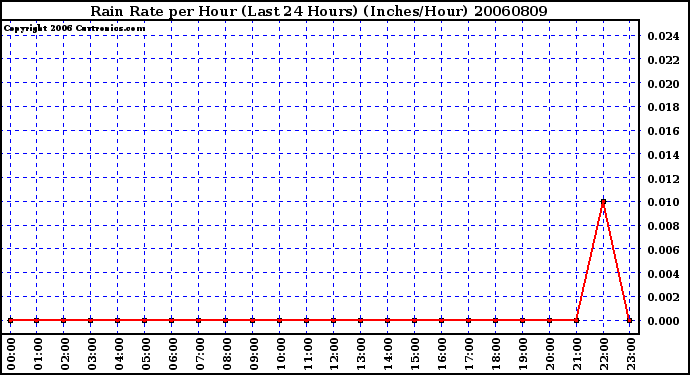
Task: Click the data point at 18:00
Action: 495,320
